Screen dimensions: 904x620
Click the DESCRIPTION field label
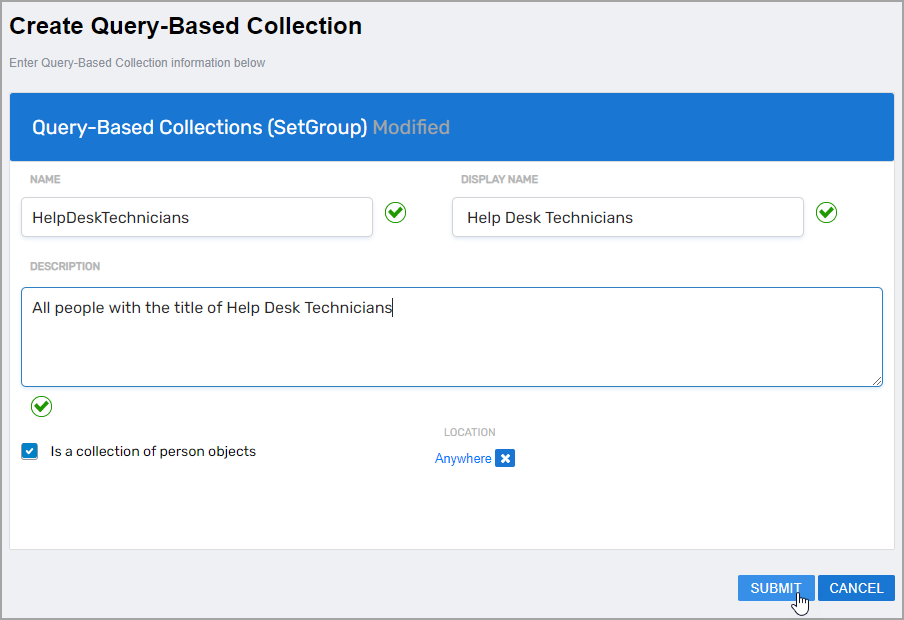point(65,267)
